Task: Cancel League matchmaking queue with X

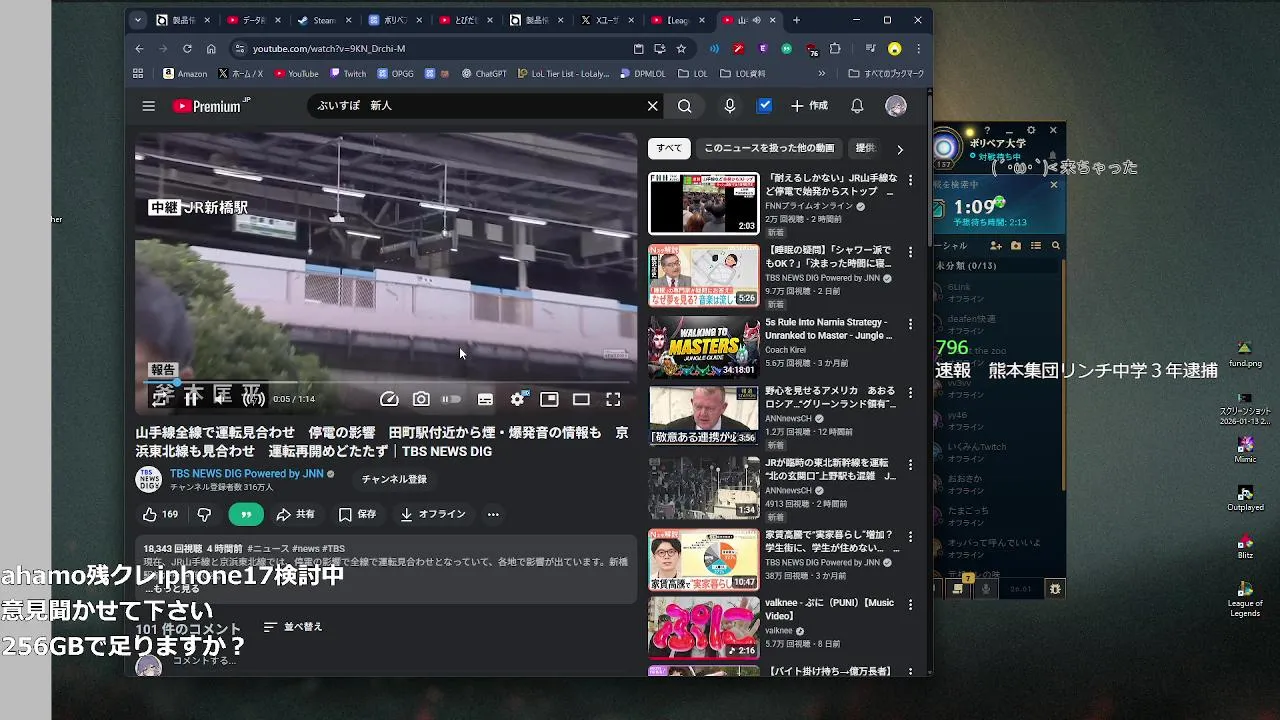Action: 1053,185
